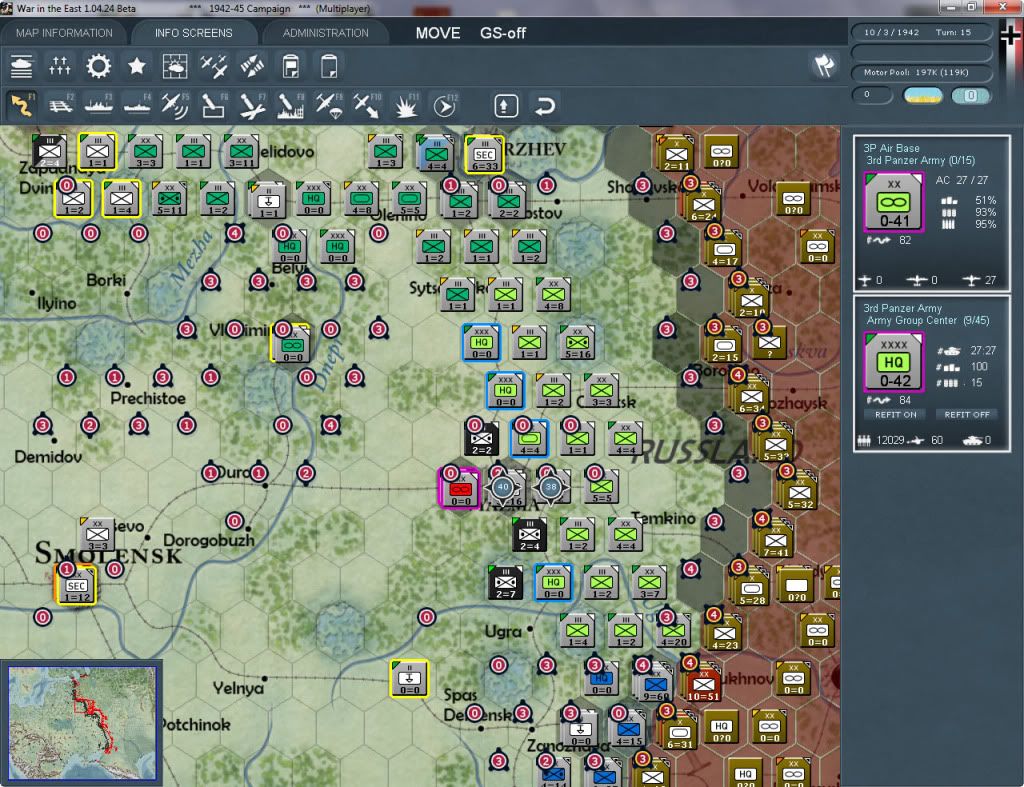1024x787 pixels.
Task: Show the Victory star screen
Action: click(x=136, y=67)
